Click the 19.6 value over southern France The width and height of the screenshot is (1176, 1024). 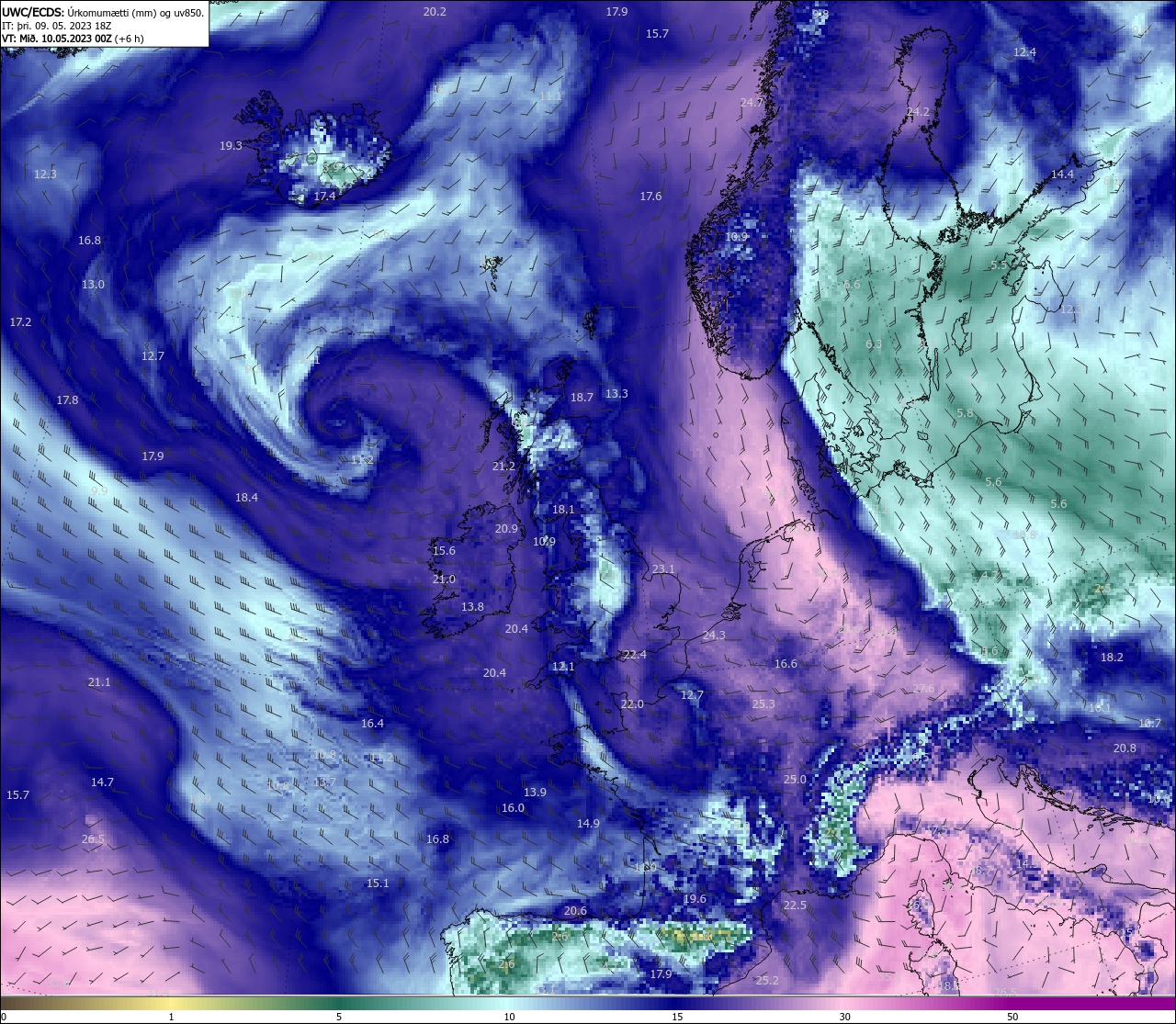pyautogui.click(x=695, y=899)
